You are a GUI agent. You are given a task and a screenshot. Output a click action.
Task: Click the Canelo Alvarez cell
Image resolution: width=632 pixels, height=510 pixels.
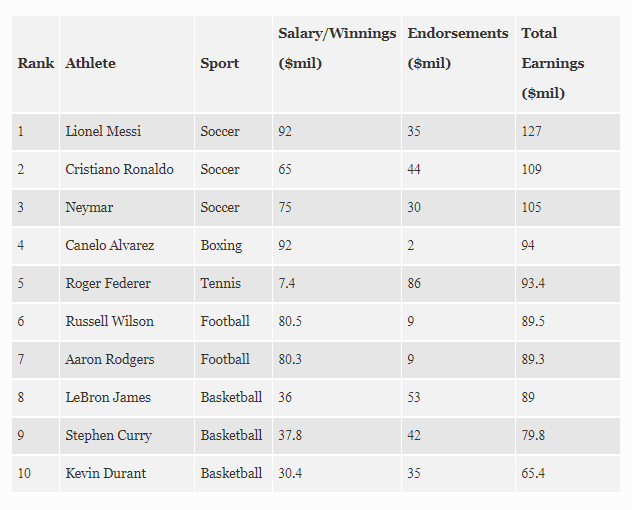(x=109, y=245)
